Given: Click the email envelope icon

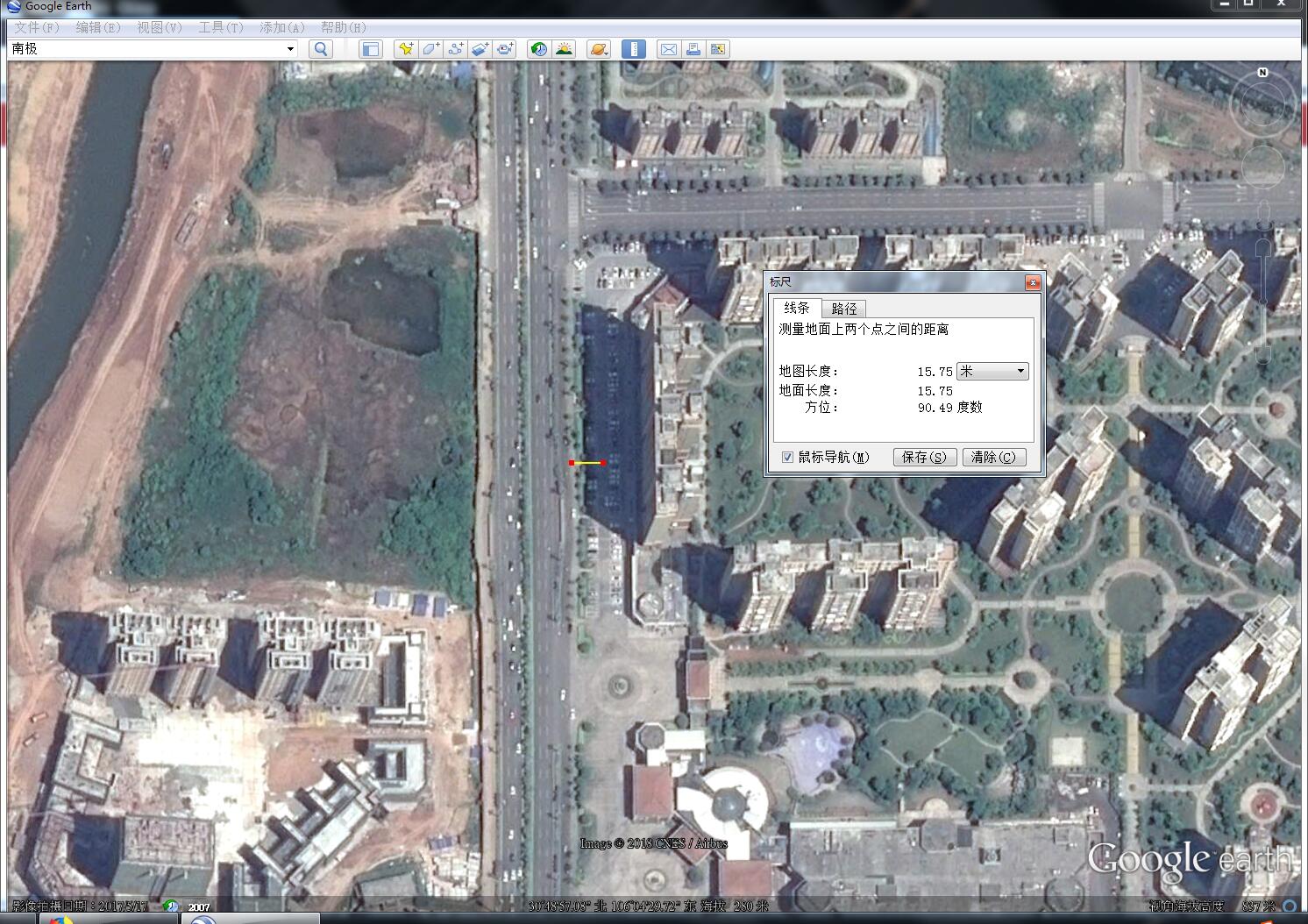Looking at the screenshot, I should pyautogui.click(x=668, y=49).
